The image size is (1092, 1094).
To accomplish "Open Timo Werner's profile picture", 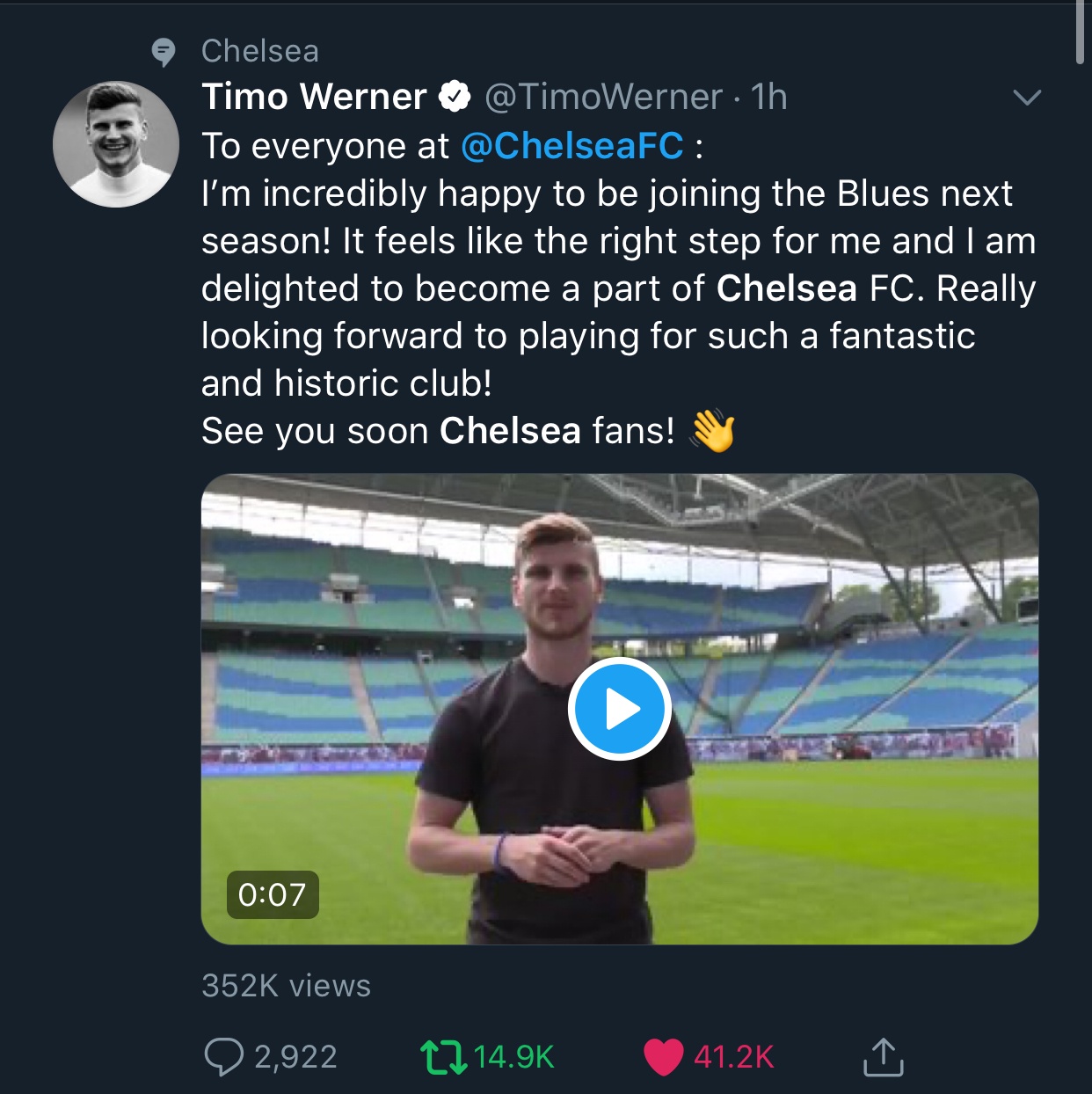I will [116, 144].
